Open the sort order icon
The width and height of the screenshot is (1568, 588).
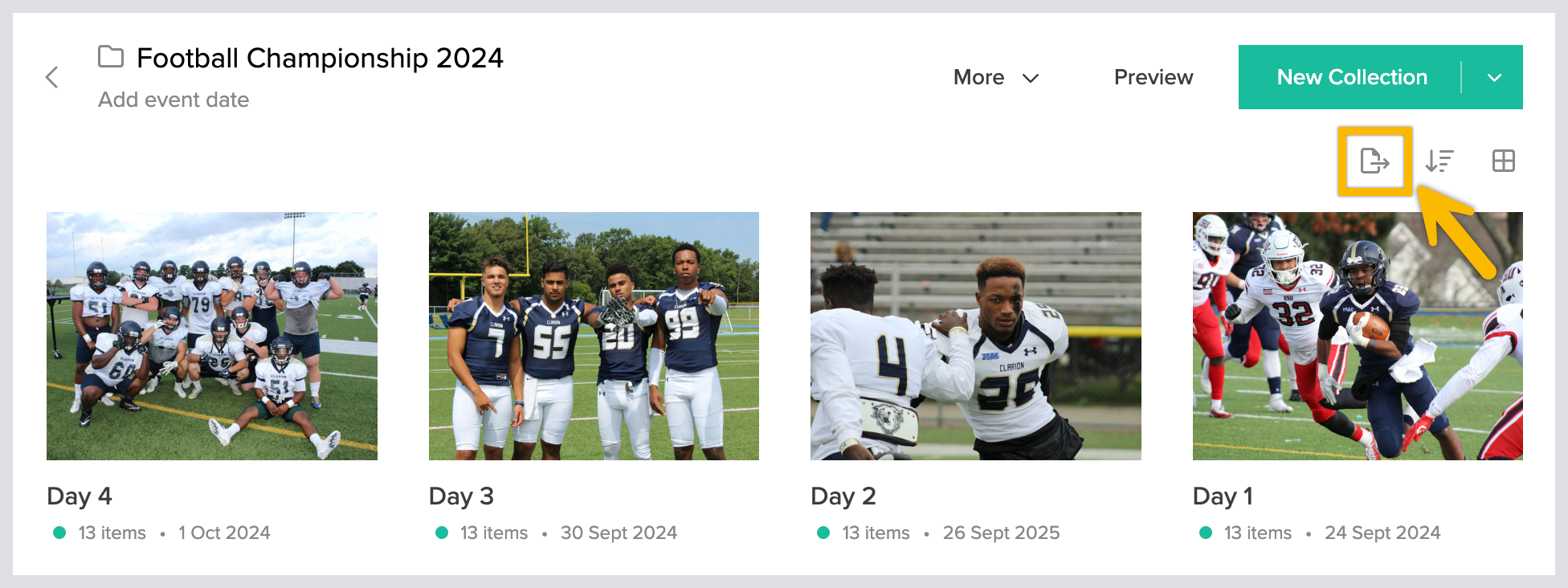coord(1439,161)
